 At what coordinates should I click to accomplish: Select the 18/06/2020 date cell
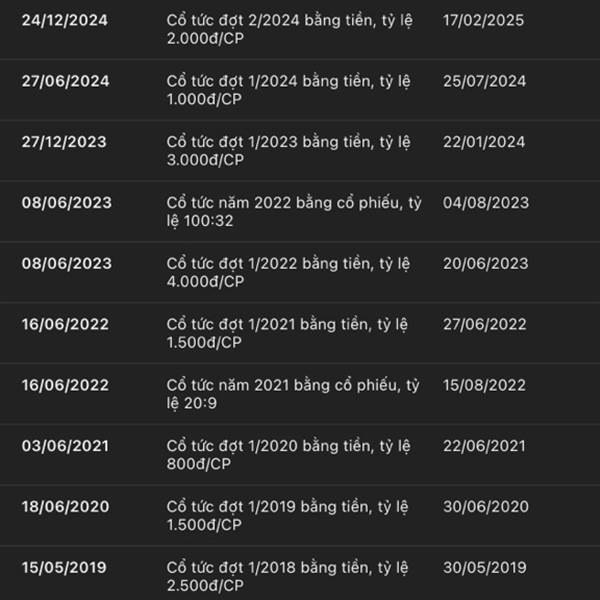click(x=65, y=507)
